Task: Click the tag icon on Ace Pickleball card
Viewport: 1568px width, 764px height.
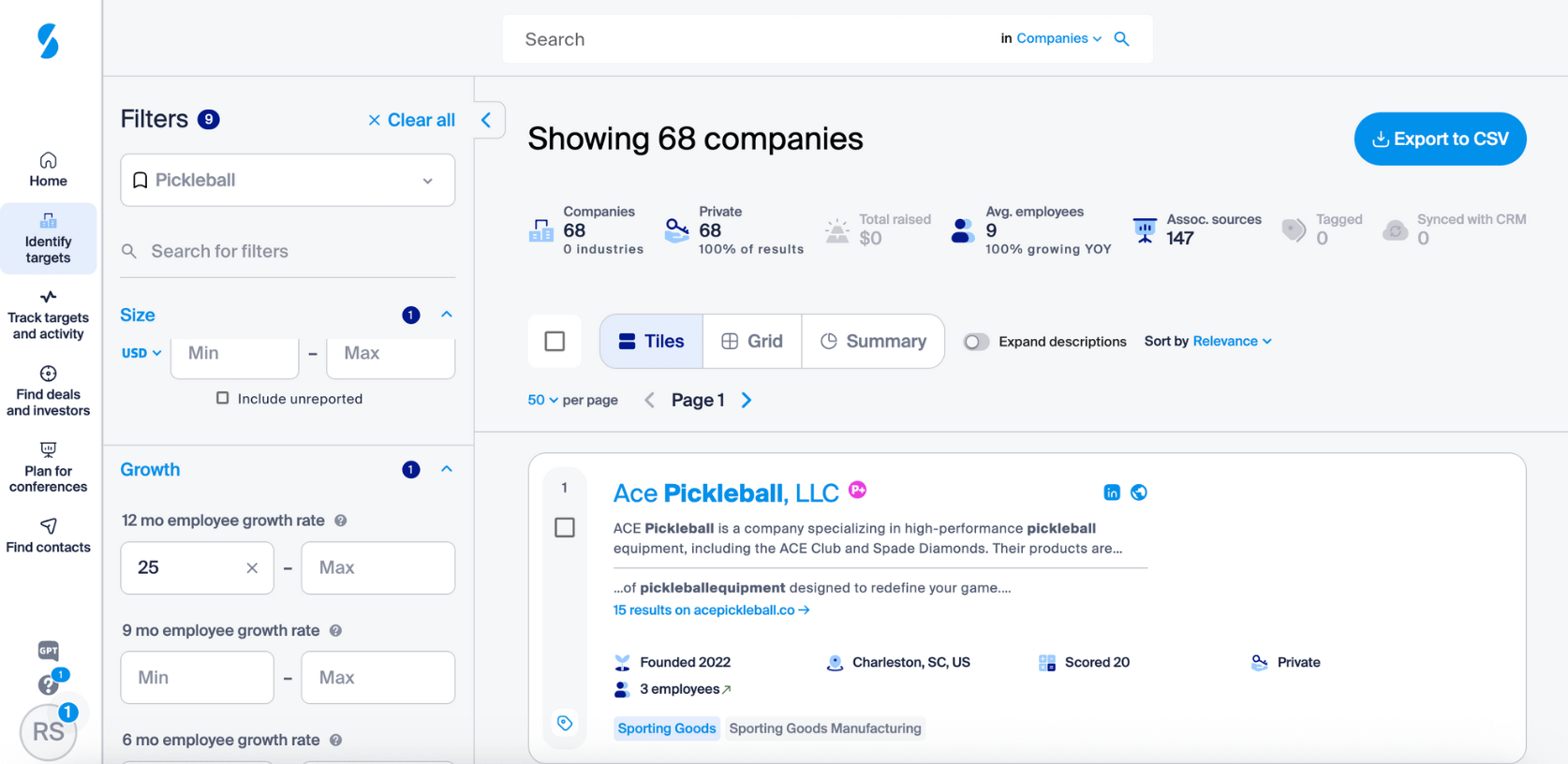Action: [565, 723]
